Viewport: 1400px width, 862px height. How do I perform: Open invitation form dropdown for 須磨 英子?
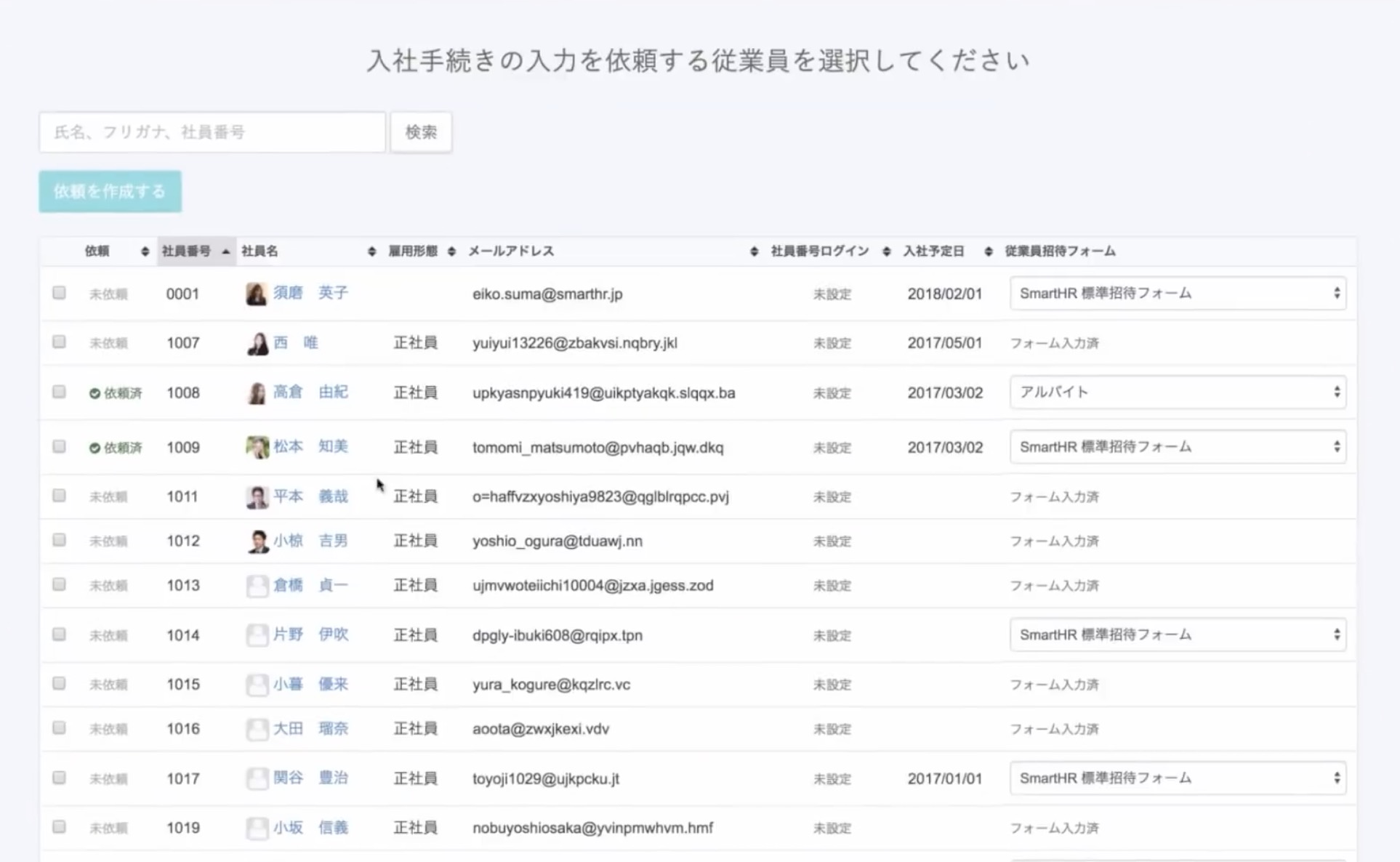1177,294
